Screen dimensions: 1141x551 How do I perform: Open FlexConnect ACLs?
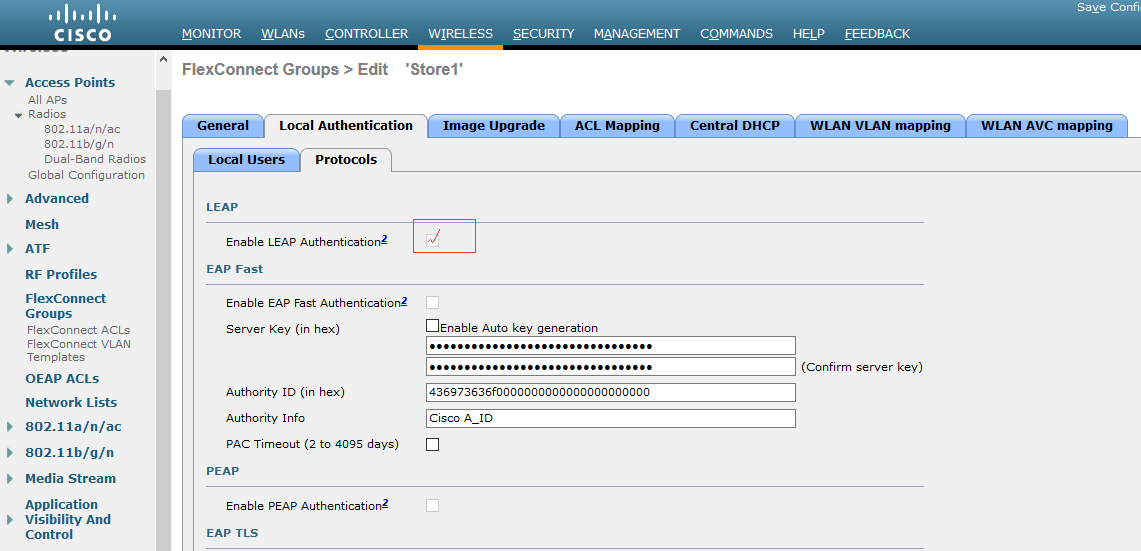click(78, 330)
